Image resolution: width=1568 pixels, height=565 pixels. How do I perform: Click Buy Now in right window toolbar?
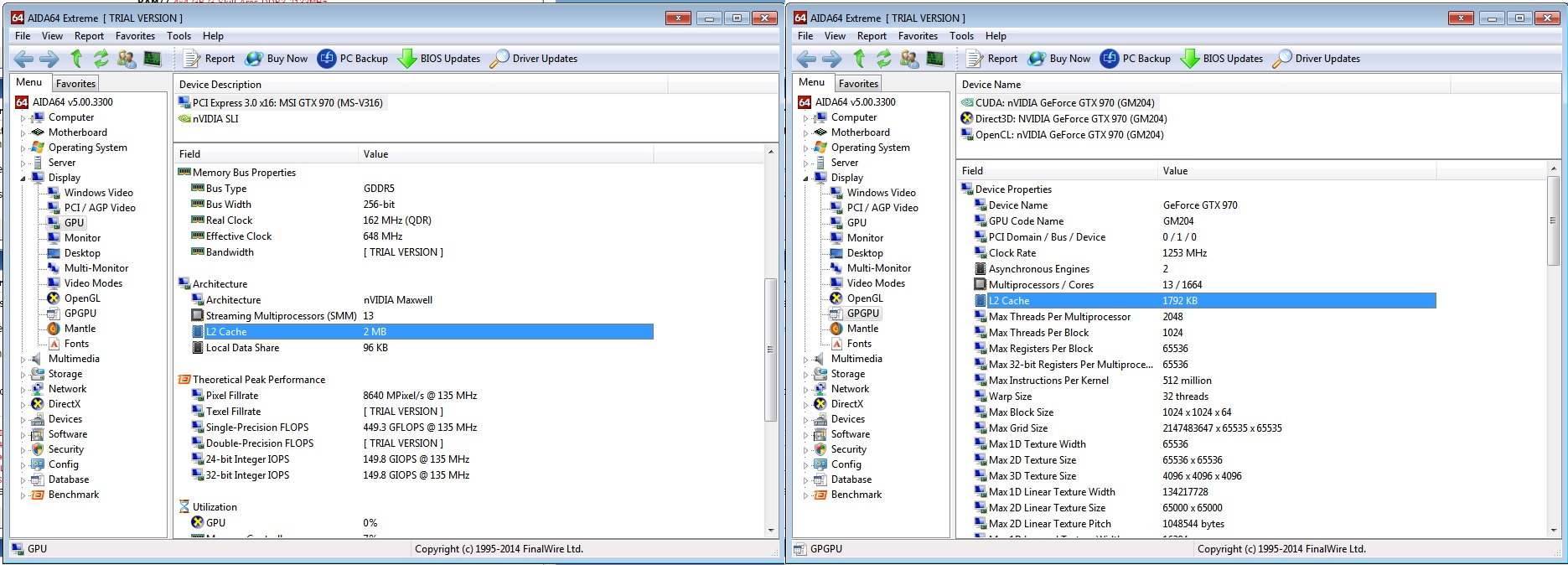pos(1059,59)
